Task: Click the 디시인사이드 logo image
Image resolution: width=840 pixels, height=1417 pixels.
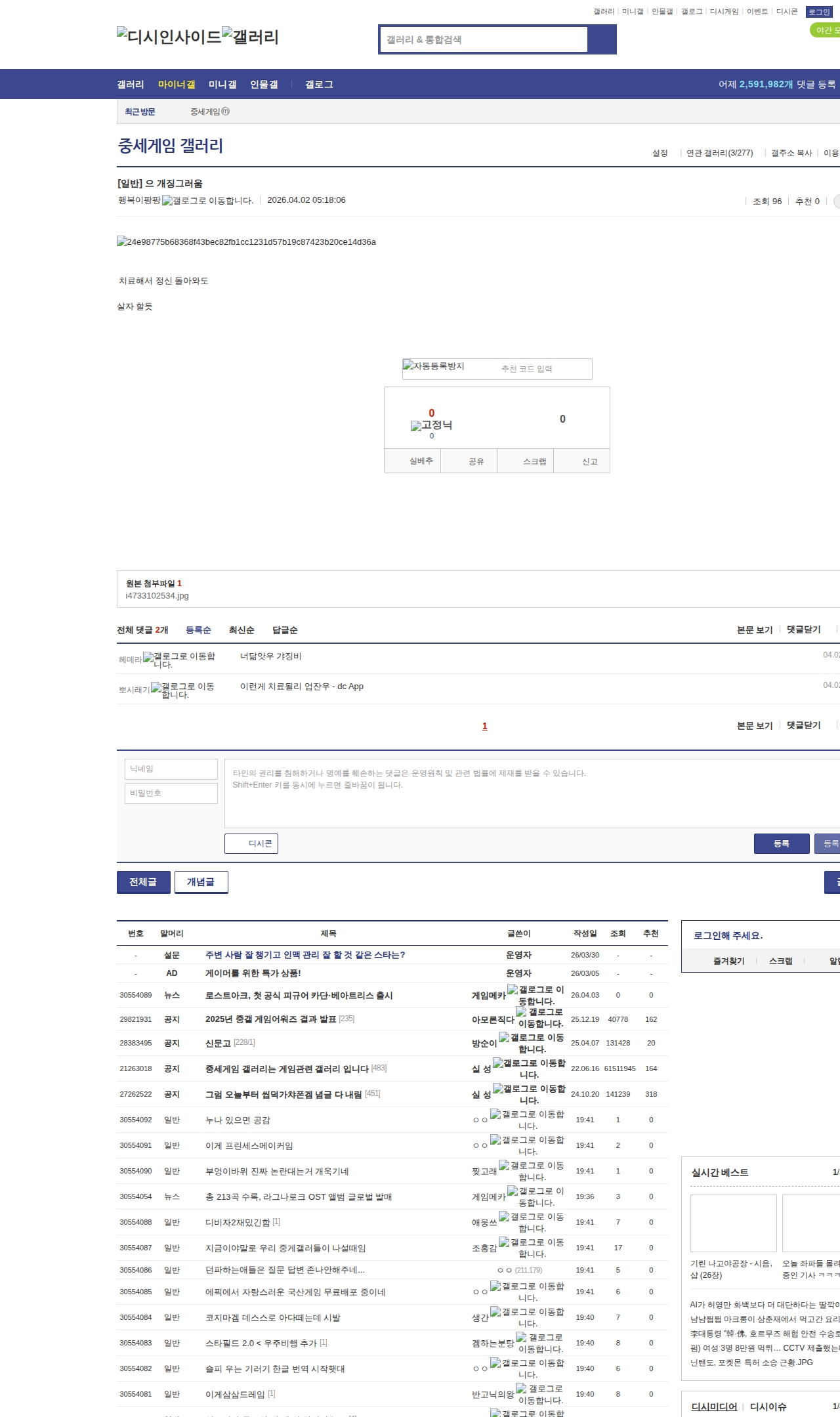Action: point(169,36)
